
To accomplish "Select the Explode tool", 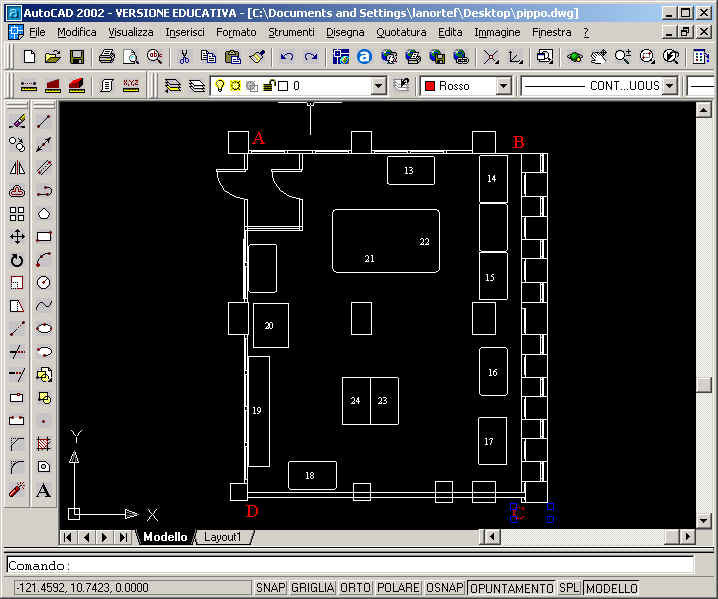I will [x=17, y=490].
